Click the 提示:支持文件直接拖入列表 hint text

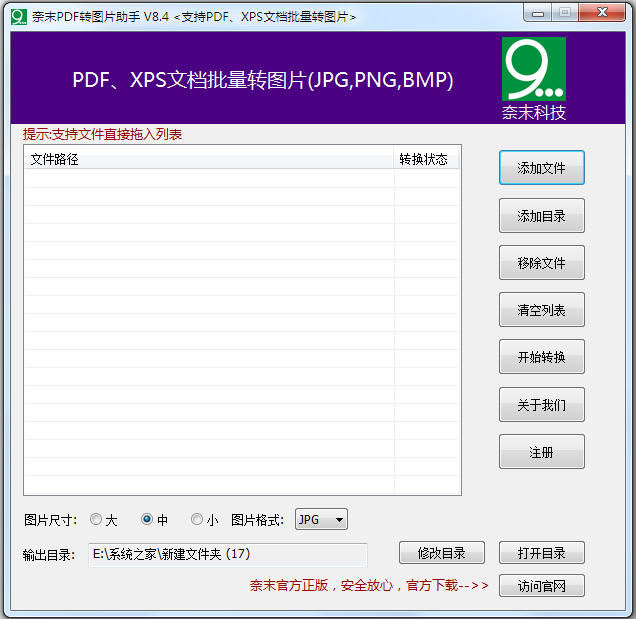click(x=102, y=134)
